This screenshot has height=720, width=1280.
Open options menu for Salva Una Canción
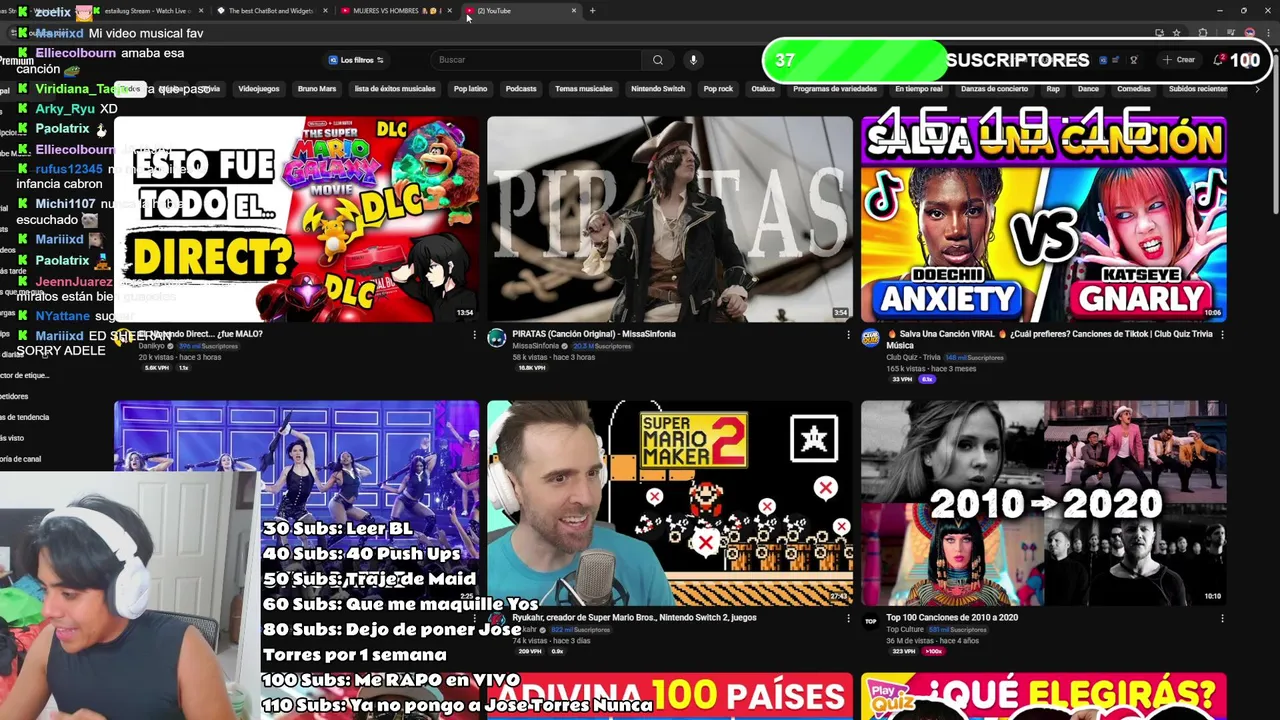(x=1222, y=335)
